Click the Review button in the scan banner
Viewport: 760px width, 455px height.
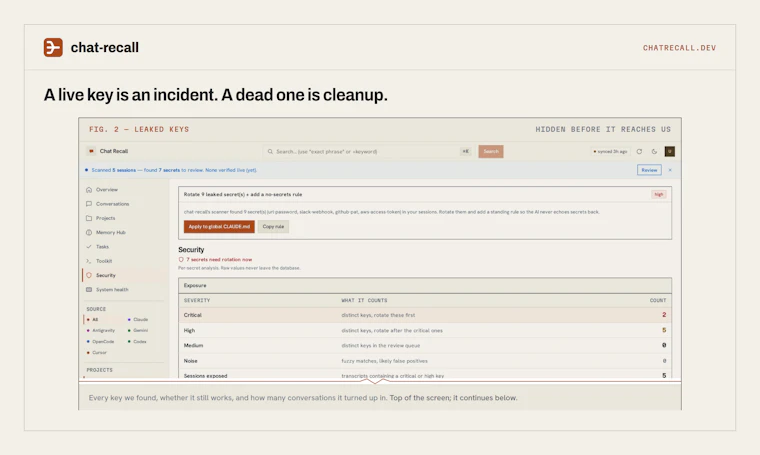[x=649, y=170]
